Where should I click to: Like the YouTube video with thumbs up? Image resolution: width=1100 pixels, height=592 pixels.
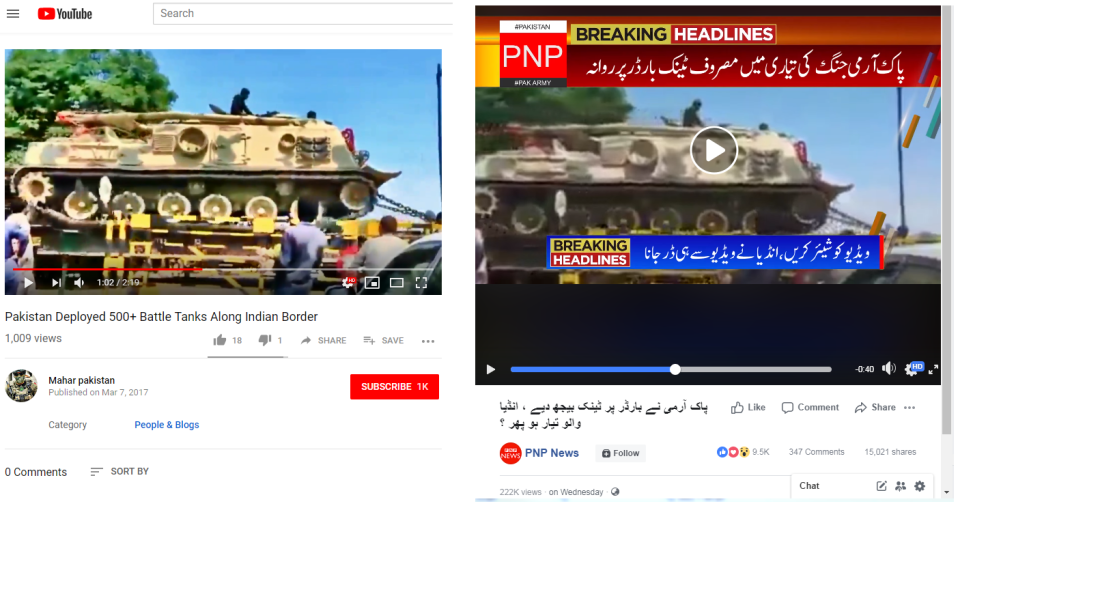point(220,340)
